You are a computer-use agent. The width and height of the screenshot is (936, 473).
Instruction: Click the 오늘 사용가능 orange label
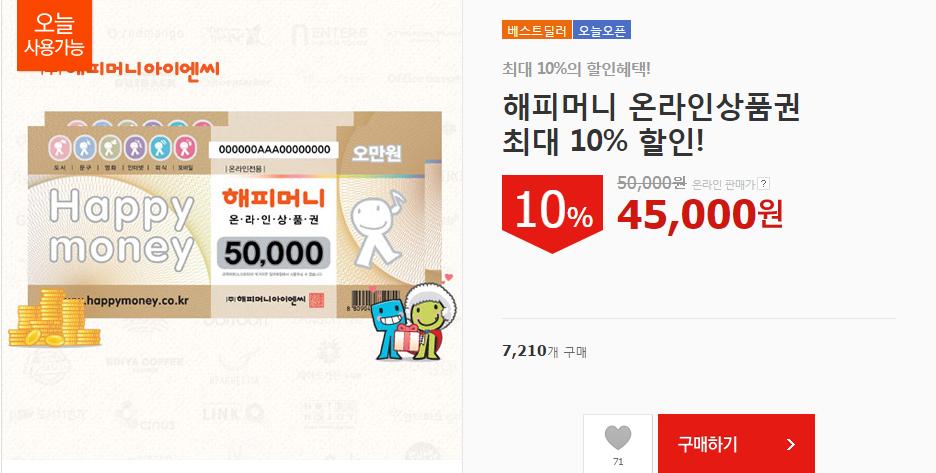coord(54,35)
